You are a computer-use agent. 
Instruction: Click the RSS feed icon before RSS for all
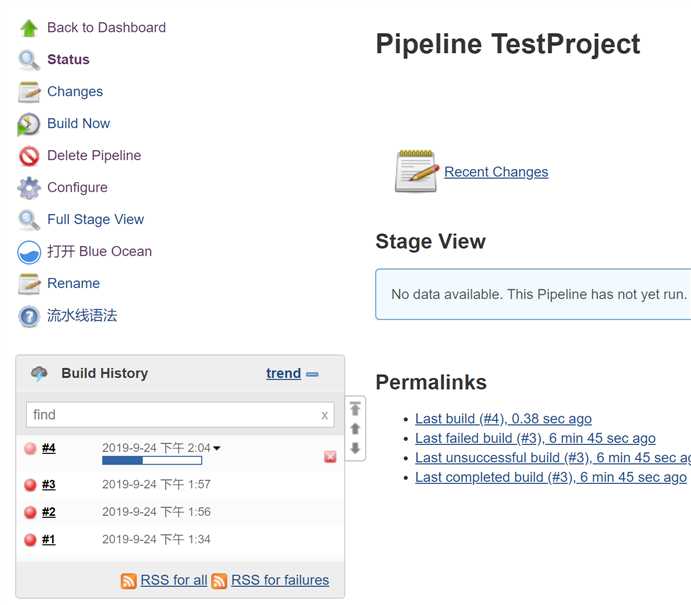tap(129, 581)
